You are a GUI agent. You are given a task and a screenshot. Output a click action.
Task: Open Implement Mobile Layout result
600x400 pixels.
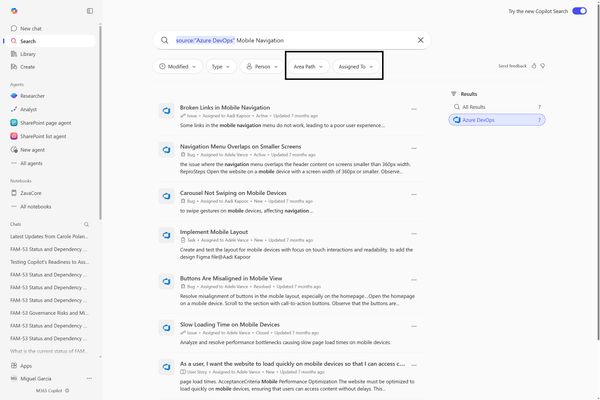214,232
